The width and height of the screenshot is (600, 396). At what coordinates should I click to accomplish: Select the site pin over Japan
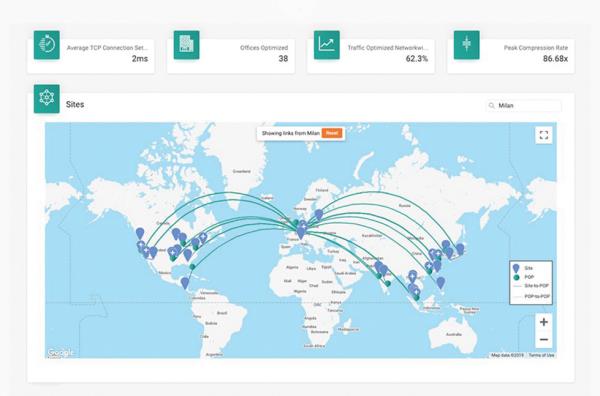(x=460, y=249)
